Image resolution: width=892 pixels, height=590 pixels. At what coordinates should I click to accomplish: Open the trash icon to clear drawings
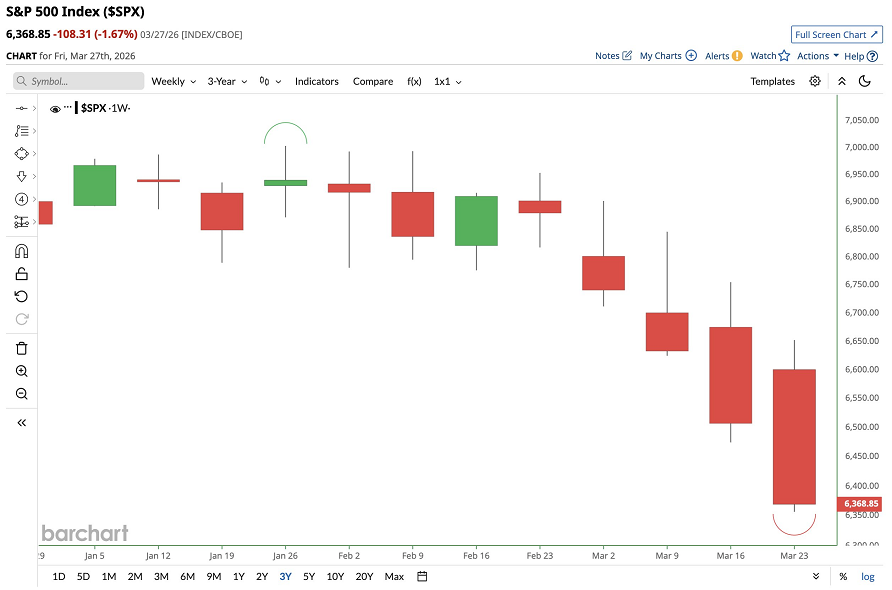pyautogui.click(x=21, y=347)
